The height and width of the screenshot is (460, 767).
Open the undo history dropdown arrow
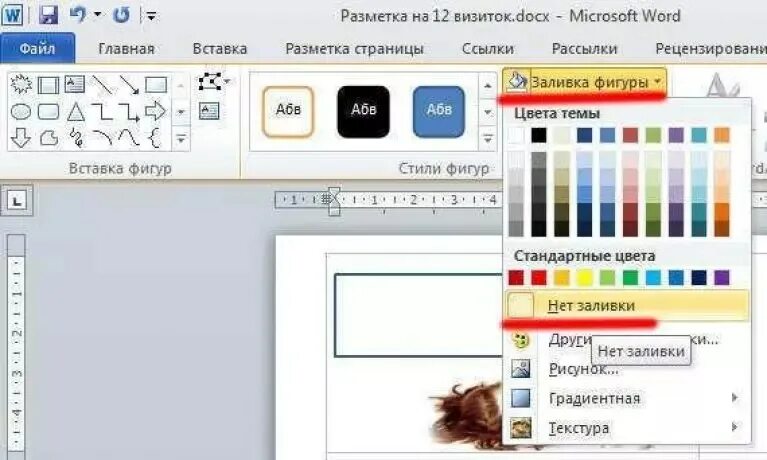(97, 15)
